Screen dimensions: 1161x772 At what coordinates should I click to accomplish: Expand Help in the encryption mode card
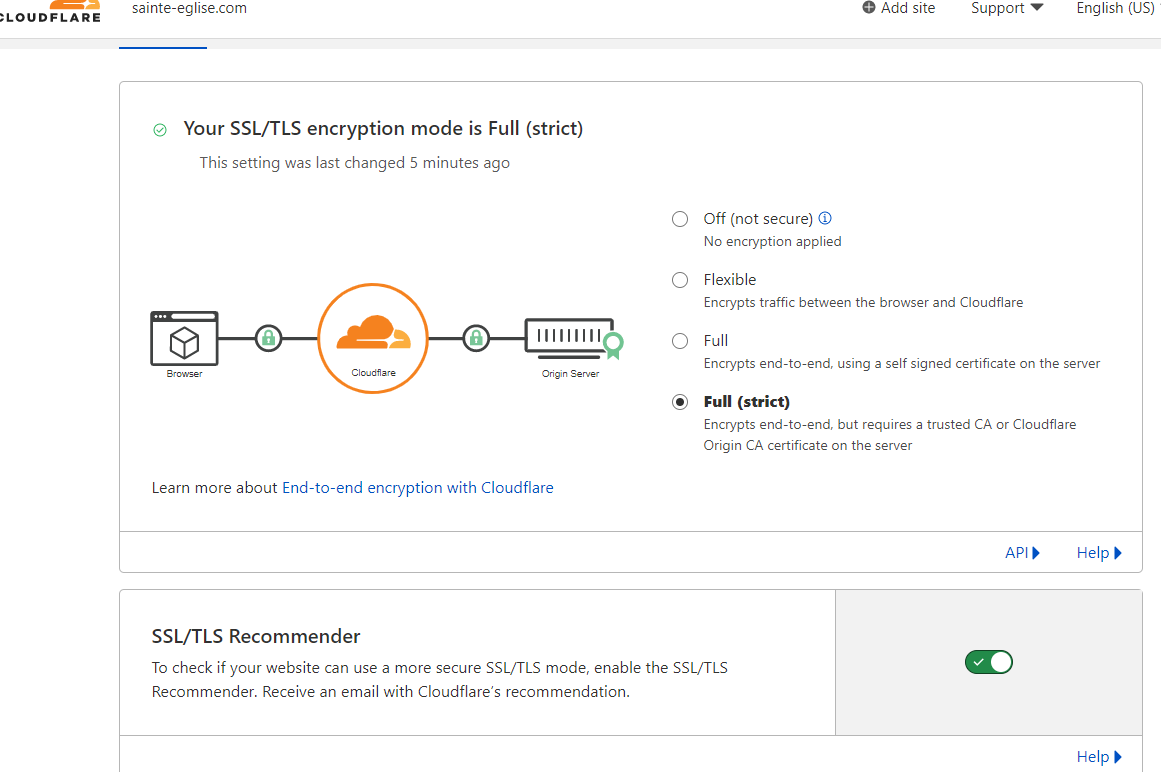click(x=1099, y=553)
